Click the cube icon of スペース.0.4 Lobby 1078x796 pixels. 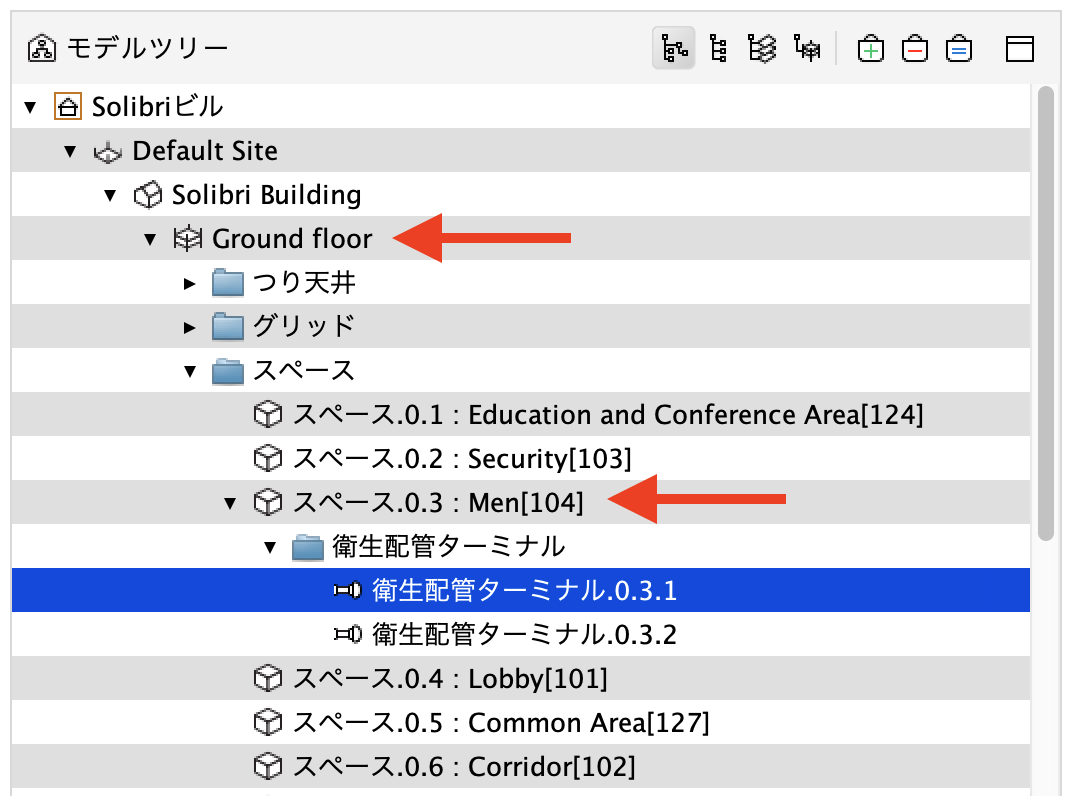coord(267,678)
